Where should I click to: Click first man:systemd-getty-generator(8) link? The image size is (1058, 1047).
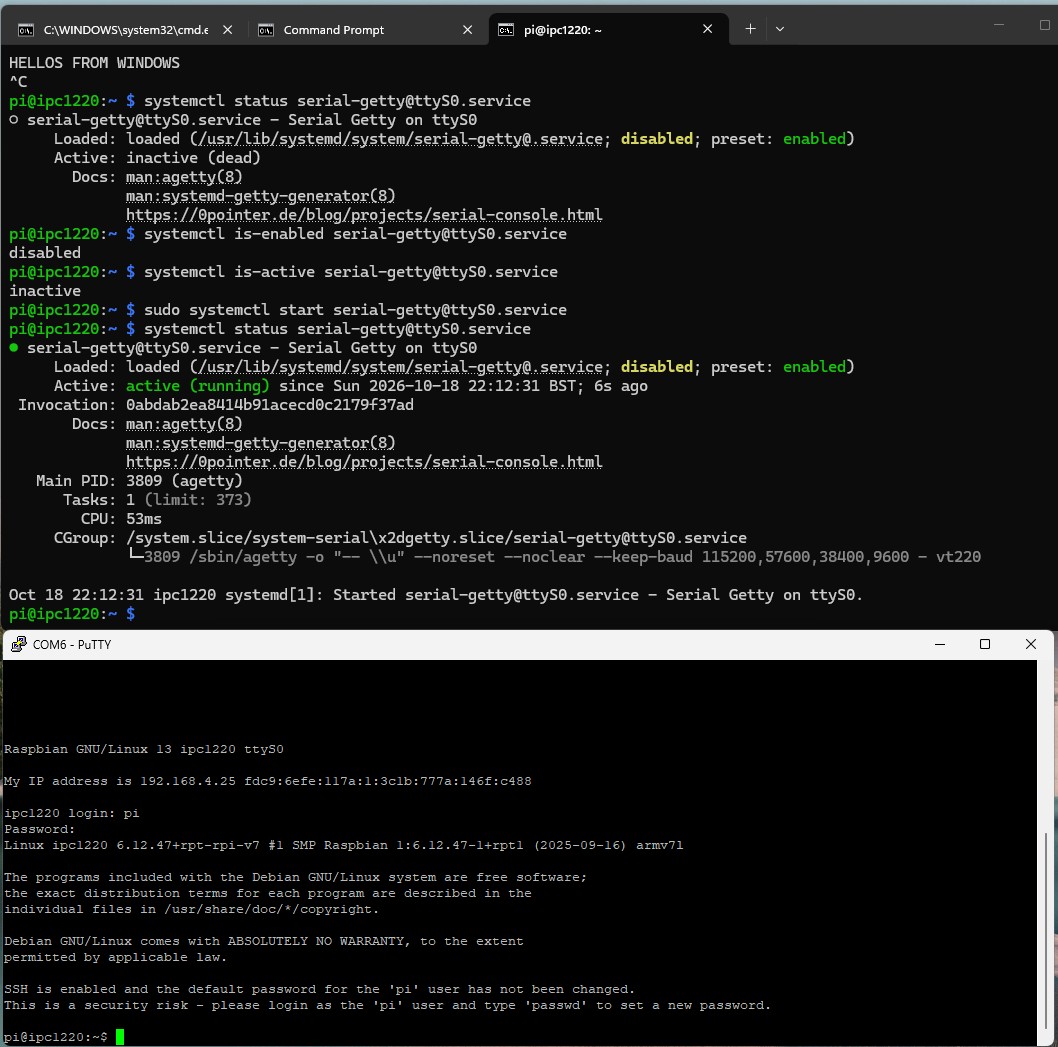260,196
